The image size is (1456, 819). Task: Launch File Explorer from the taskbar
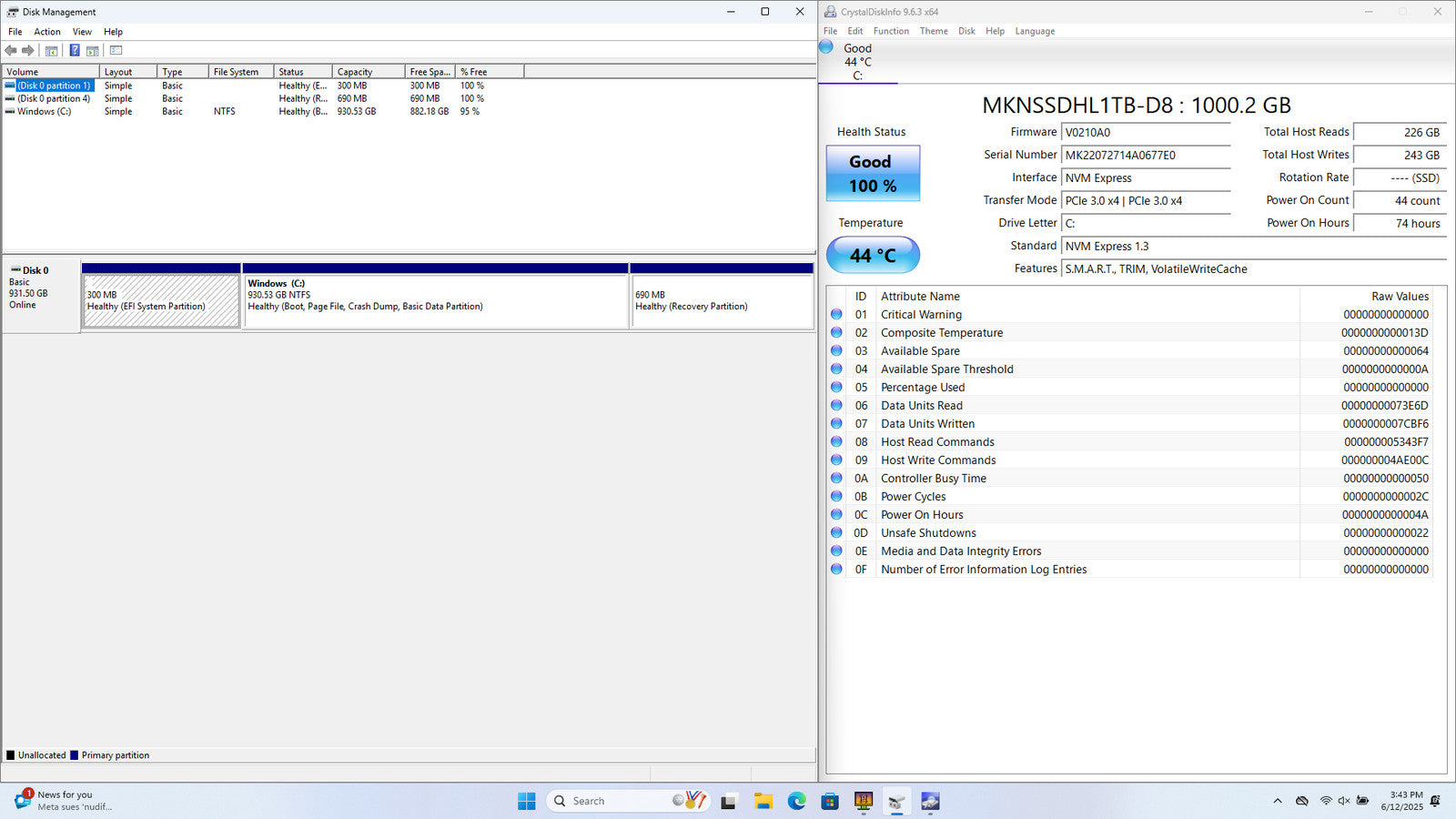coord(763,801)
